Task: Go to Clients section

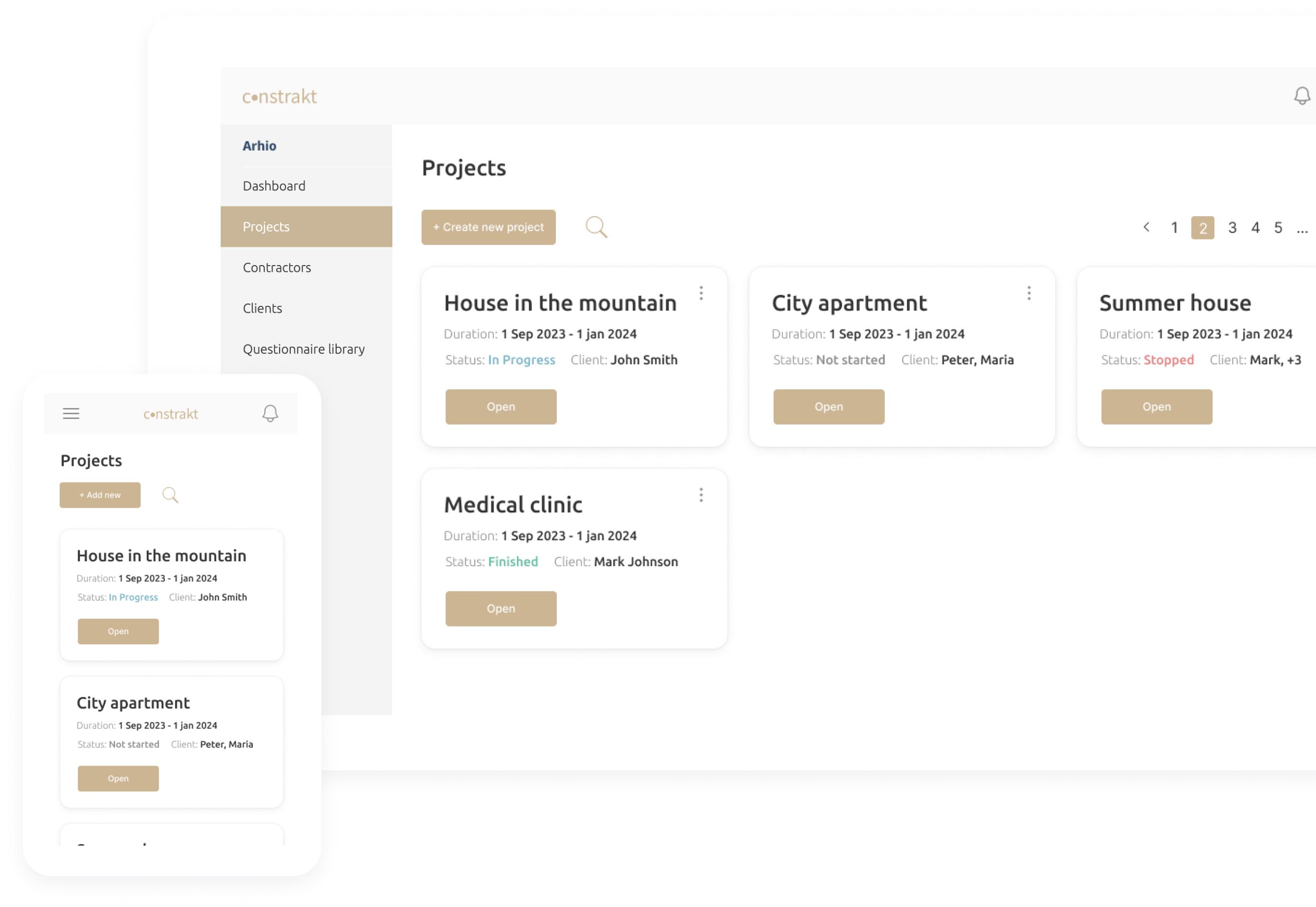Action: 262,308
